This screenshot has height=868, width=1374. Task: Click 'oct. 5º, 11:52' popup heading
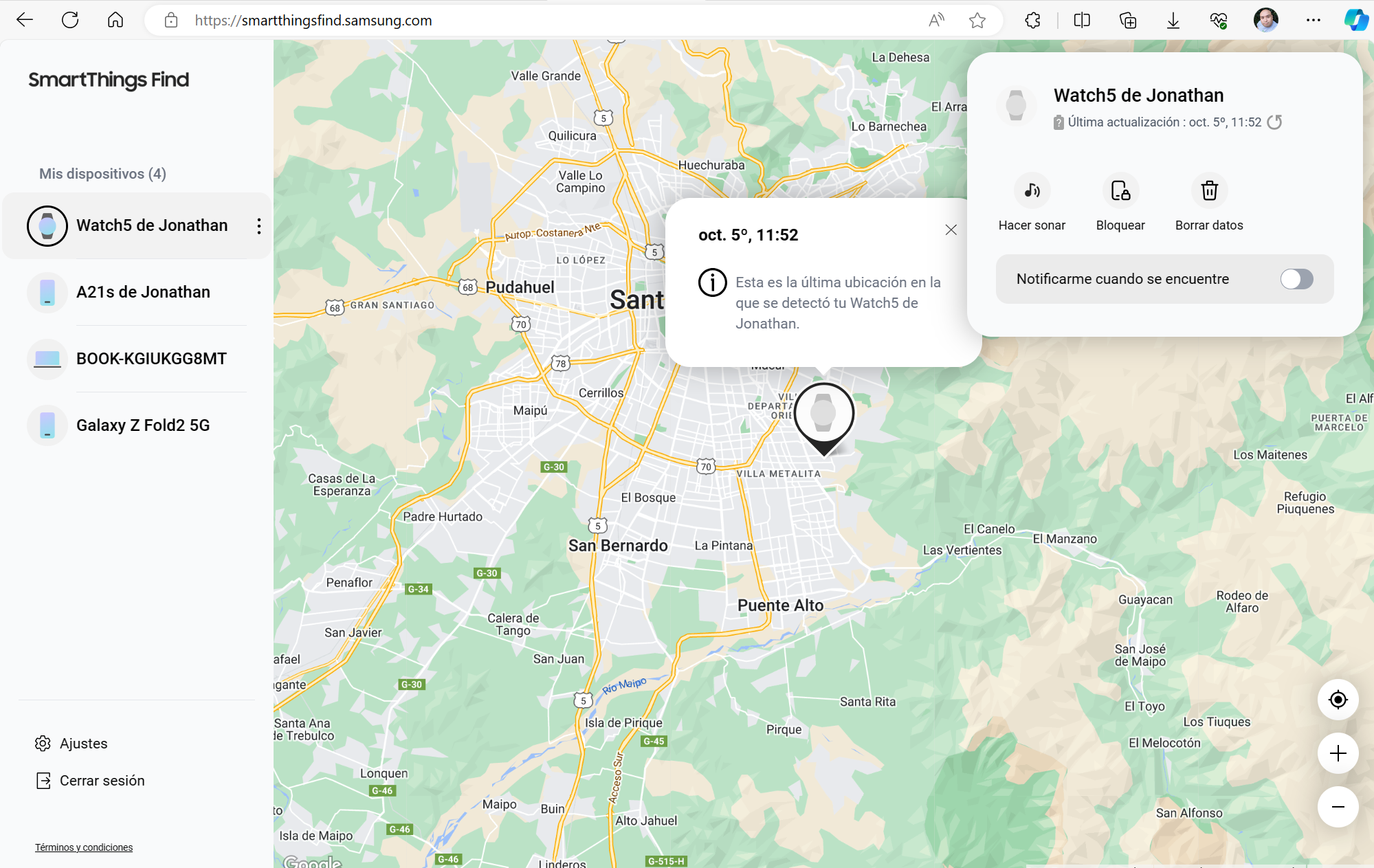click(x=749, y=235)
